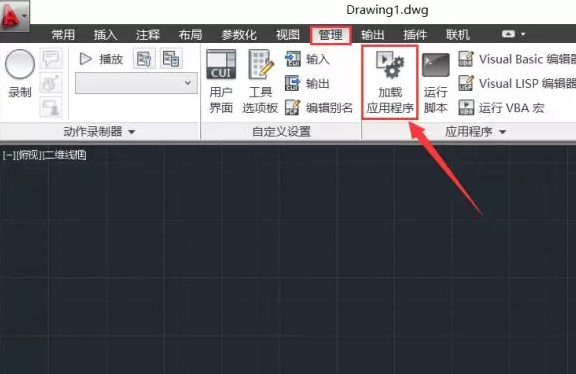This screenshot has width=576, height=374.
Task: Open the Tool Palettes (工具选项板) customizer
Action: tap(260, 82)
